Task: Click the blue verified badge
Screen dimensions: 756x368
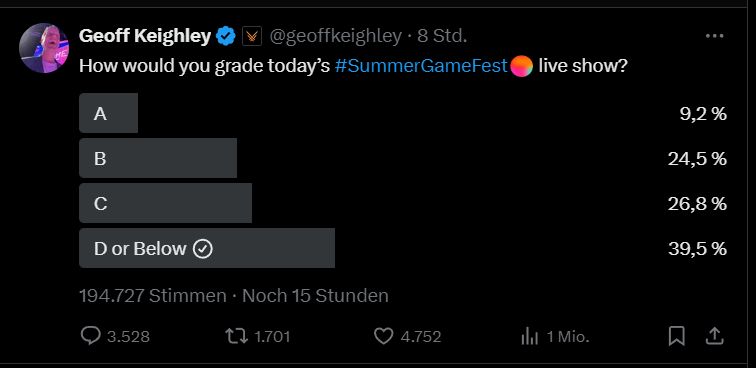Action: (x=226, y=37)
